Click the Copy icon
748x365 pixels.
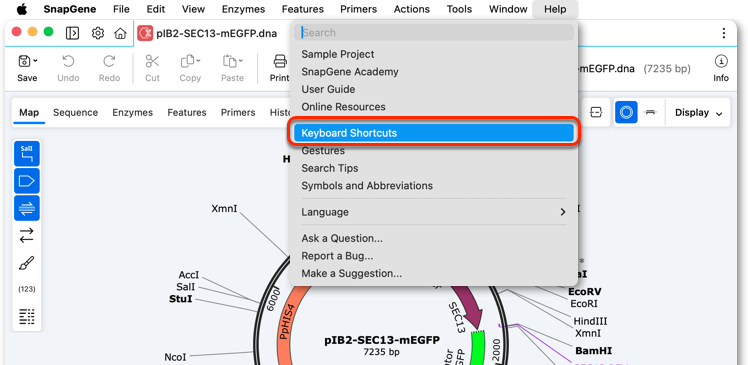[187, 61]
